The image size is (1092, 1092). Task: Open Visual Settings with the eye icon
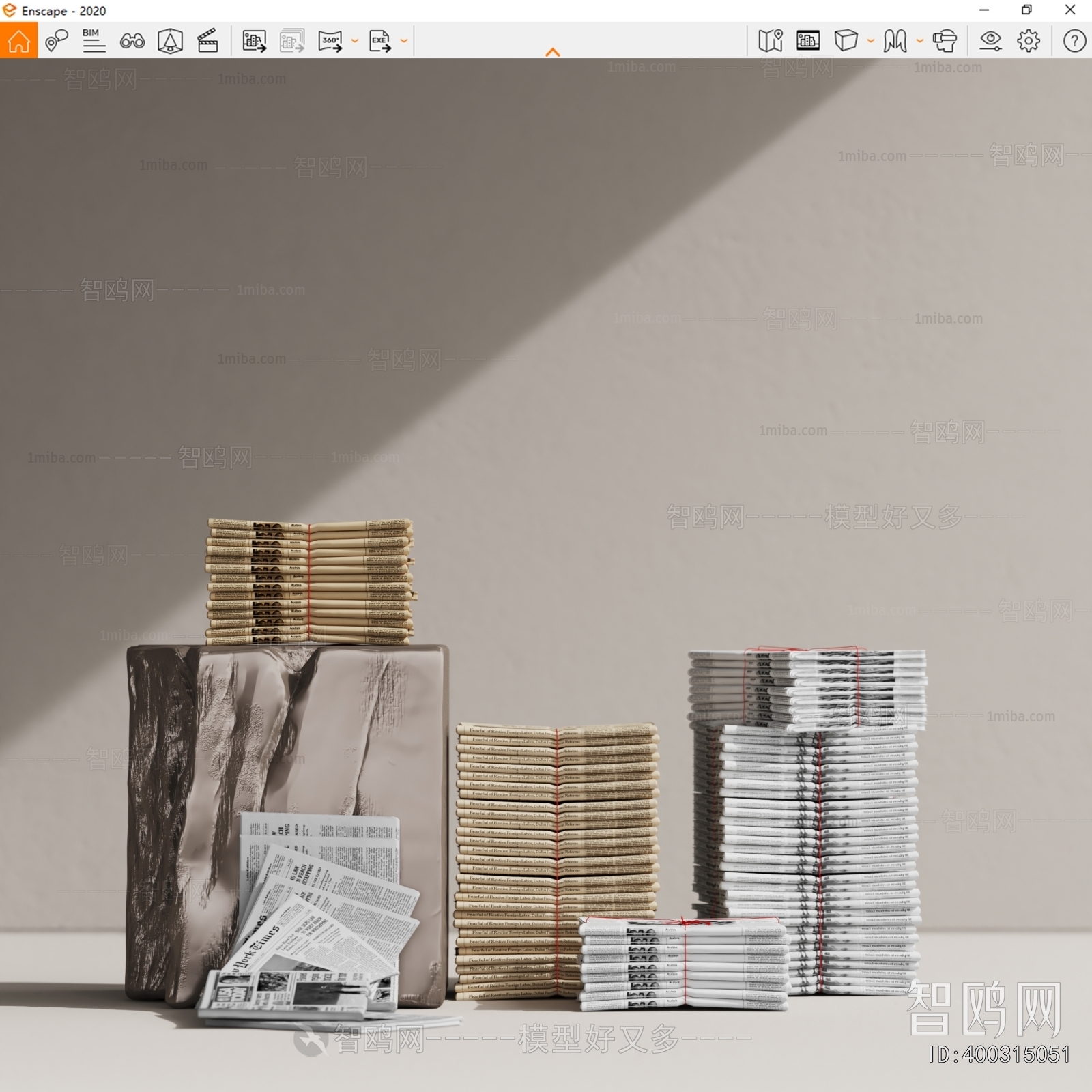(x=990, y=42)
